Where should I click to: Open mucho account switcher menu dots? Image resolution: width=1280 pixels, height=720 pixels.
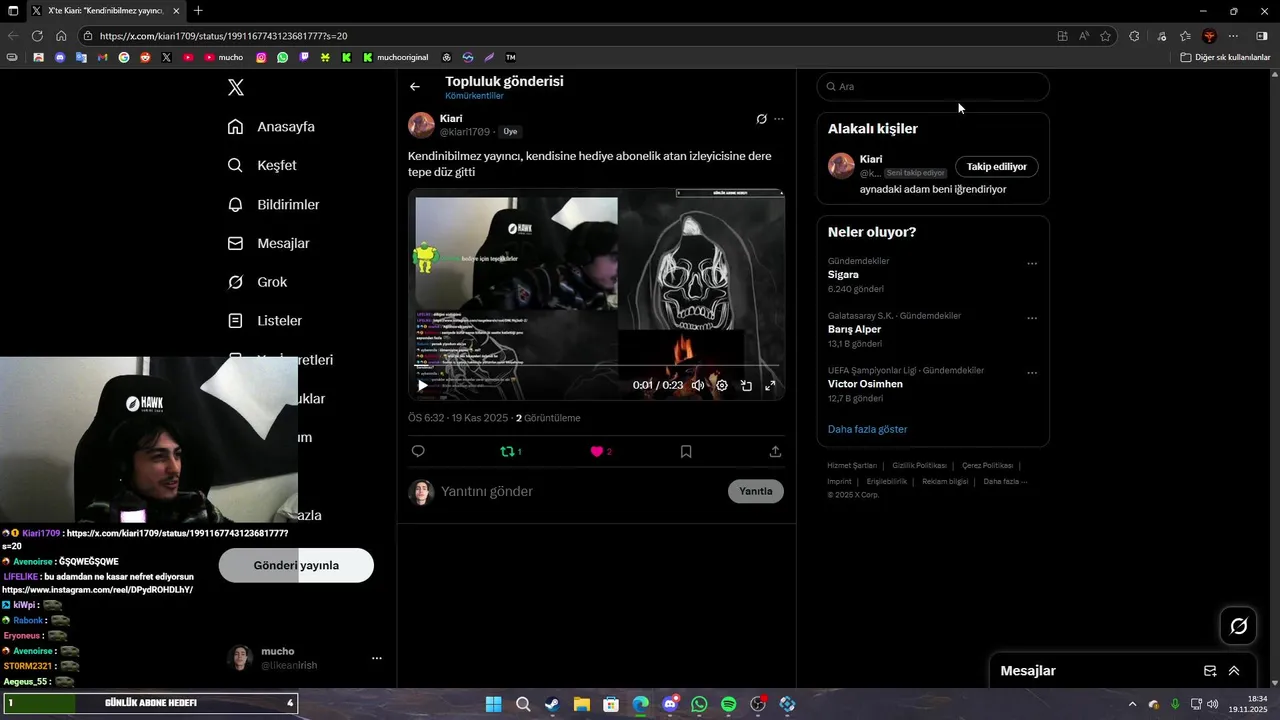pos(377,658)
